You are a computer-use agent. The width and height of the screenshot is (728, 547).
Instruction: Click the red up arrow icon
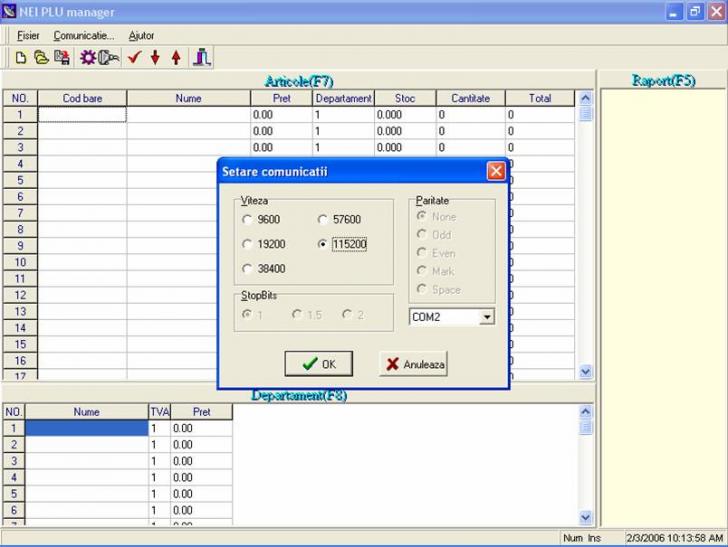coord(176,58)
